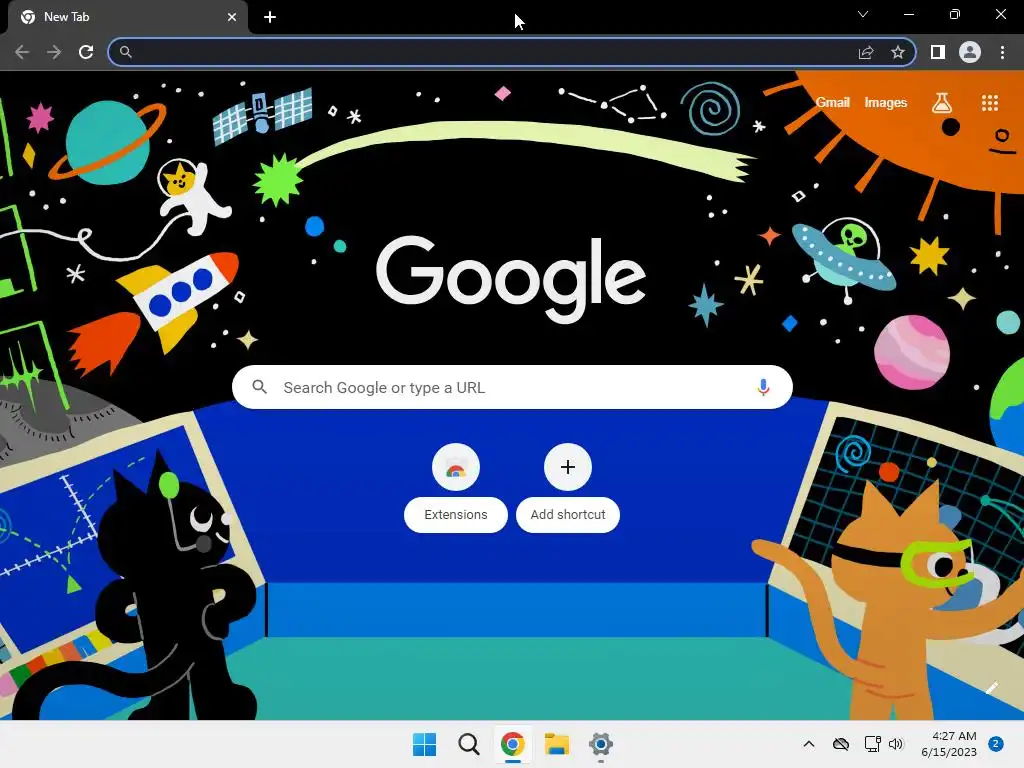Click the magnifier in the Google search box
The image size is (1024, 768).
[x=259, y=387]
